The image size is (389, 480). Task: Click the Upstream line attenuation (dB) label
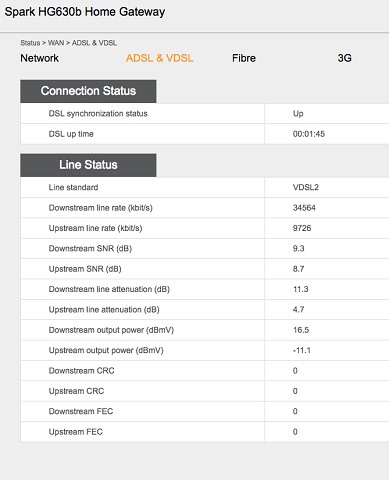click(104, 310)
